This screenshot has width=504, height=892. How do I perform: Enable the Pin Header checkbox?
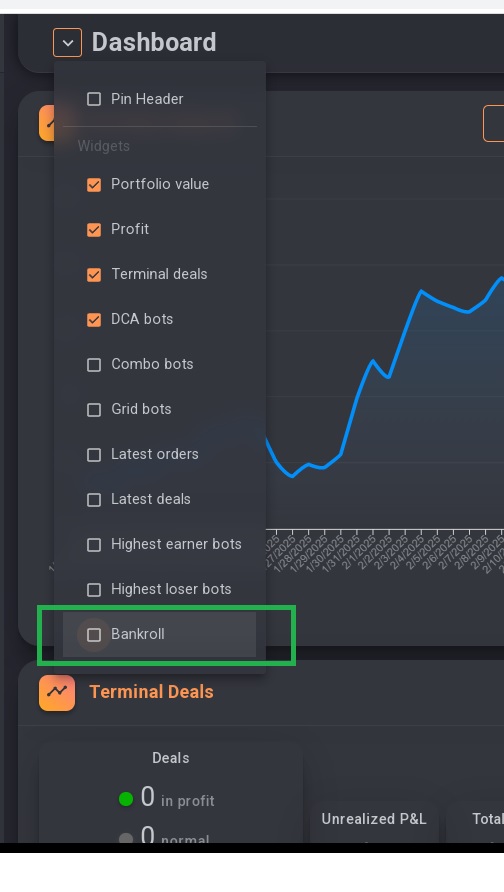(94, 99)
